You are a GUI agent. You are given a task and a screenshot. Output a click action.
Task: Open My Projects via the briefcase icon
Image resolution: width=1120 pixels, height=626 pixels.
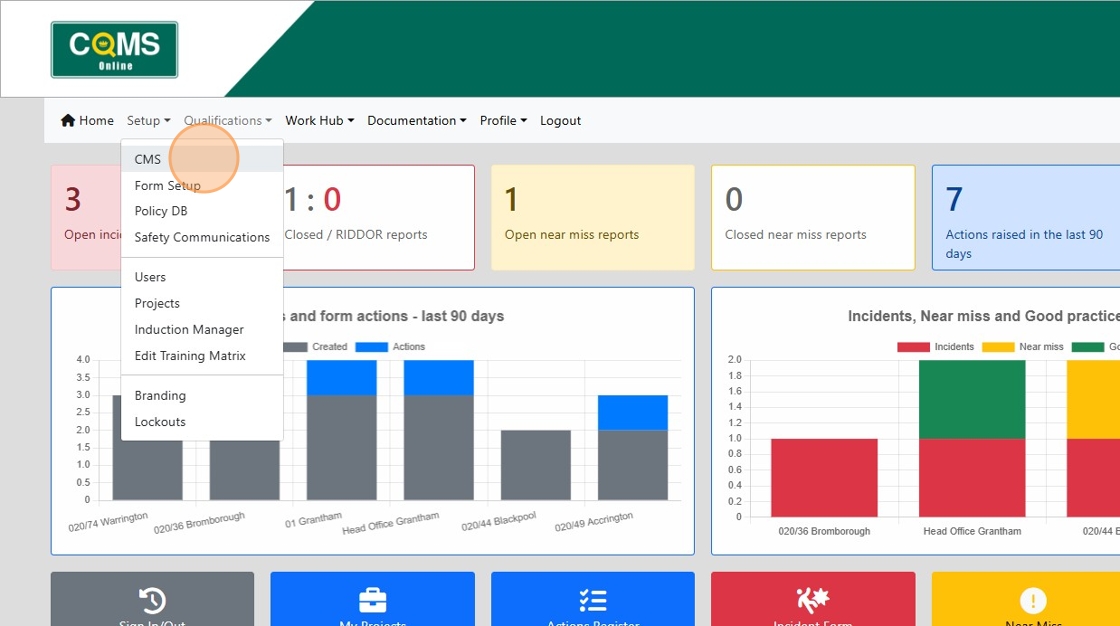pos(372,600)
